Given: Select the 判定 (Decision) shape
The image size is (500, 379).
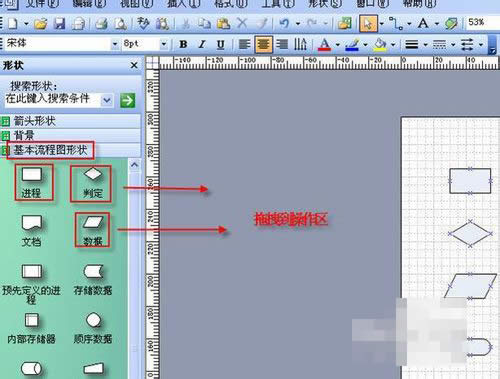Looking at the screenshot, I should 92,183.
